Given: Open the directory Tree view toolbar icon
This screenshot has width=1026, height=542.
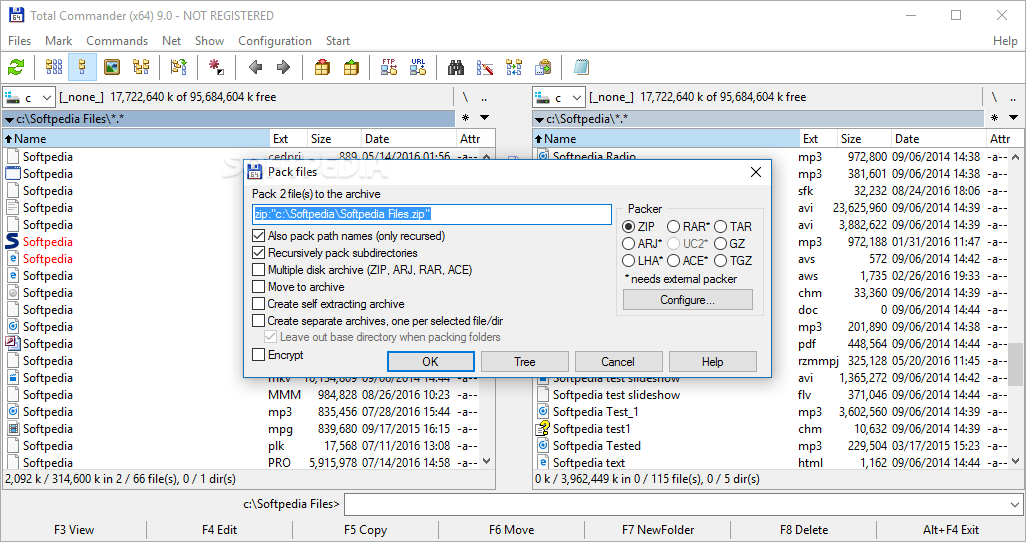Looking at the screenshot, I should coord(141,67).
